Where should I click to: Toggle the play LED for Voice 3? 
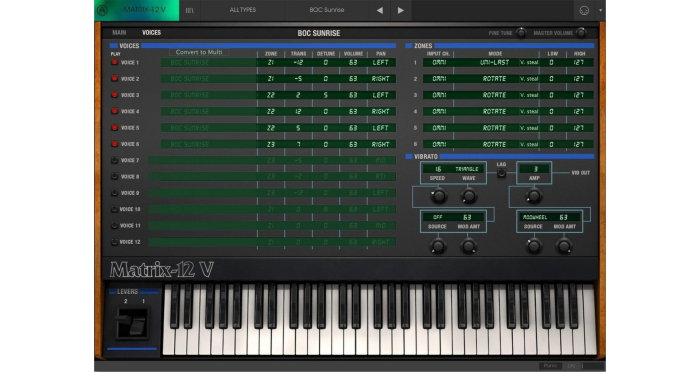click(x=115, y=95)
